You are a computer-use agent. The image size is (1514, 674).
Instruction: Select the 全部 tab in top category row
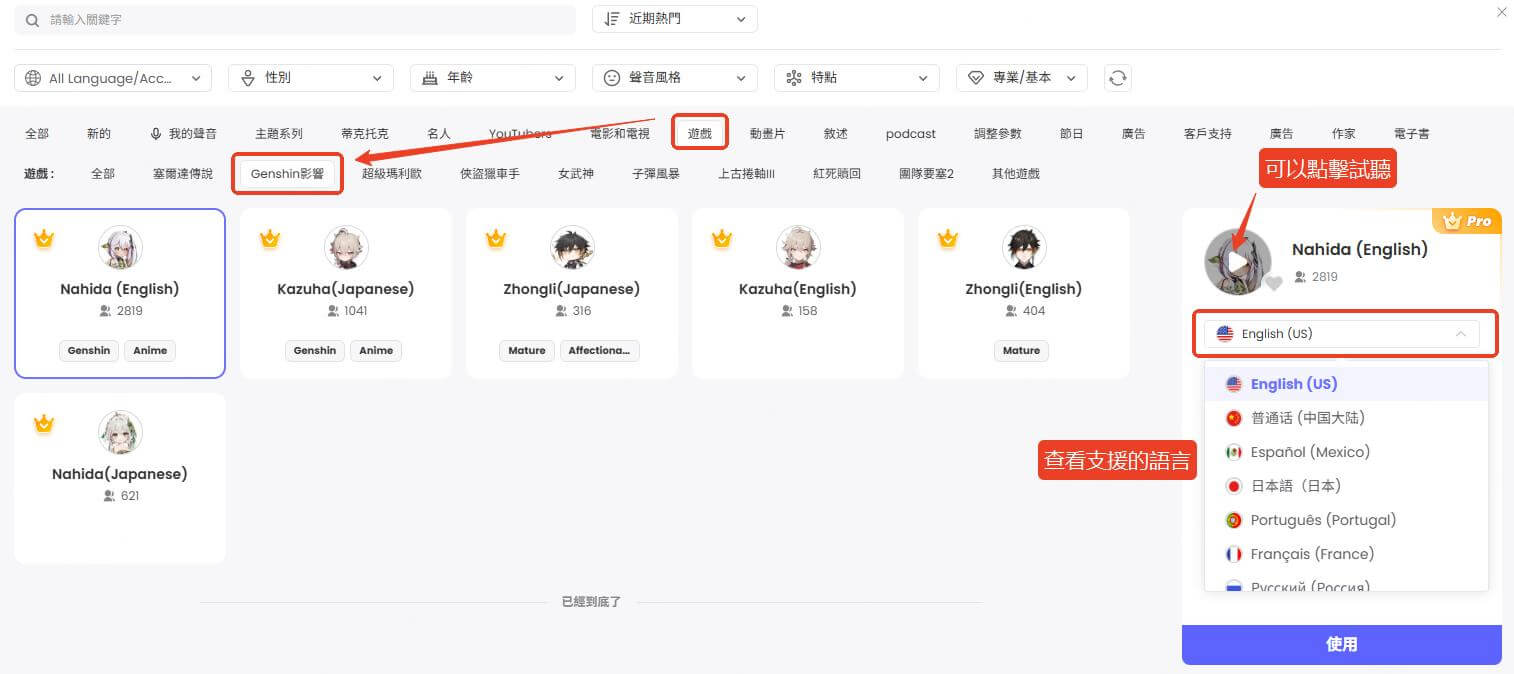click(37, 133)
